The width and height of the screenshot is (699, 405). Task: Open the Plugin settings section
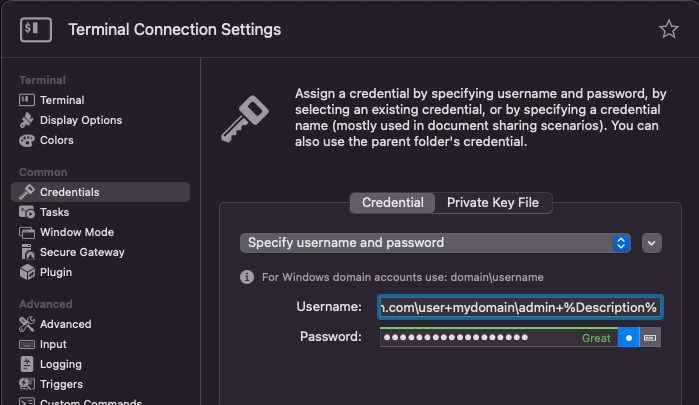[56, 272]
